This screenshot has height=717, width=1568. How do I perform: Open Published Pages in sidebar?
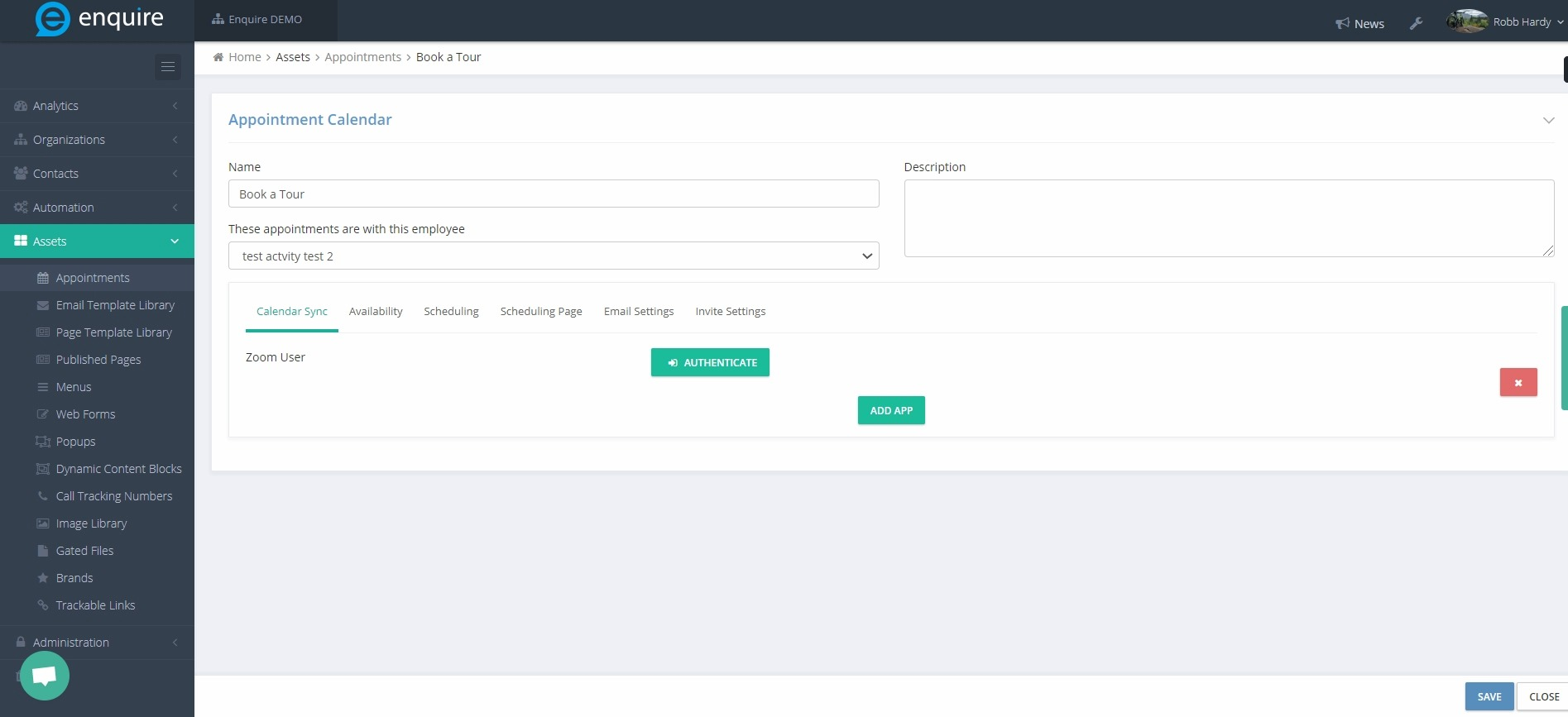point(98,360)
